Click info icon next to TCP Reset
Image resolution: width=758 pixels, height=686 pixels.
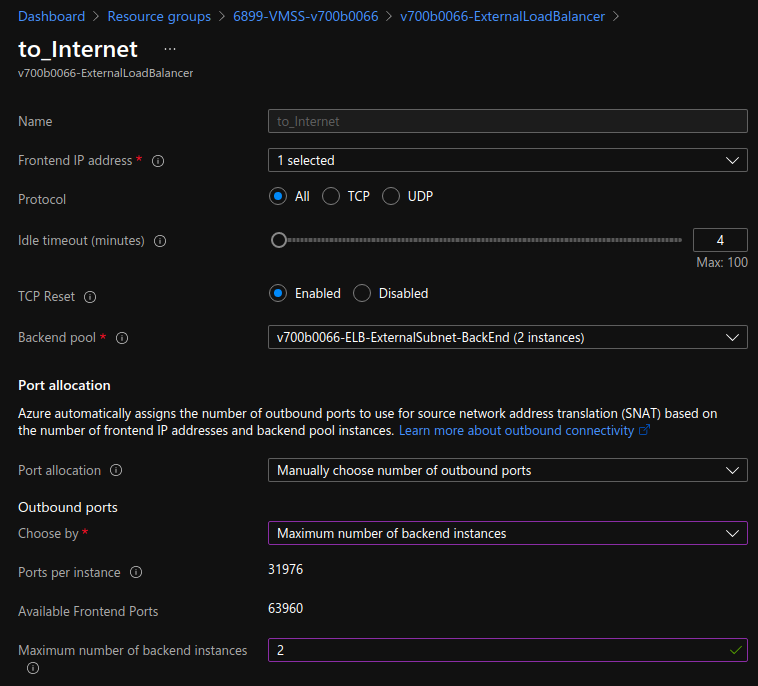(90, 297)
